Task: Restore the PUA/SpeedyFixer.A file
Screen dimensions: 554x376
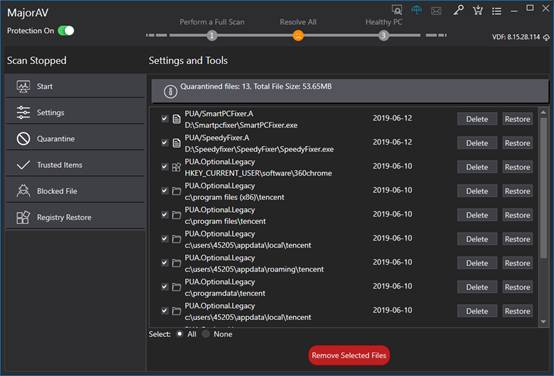Action: pos(518,143)
